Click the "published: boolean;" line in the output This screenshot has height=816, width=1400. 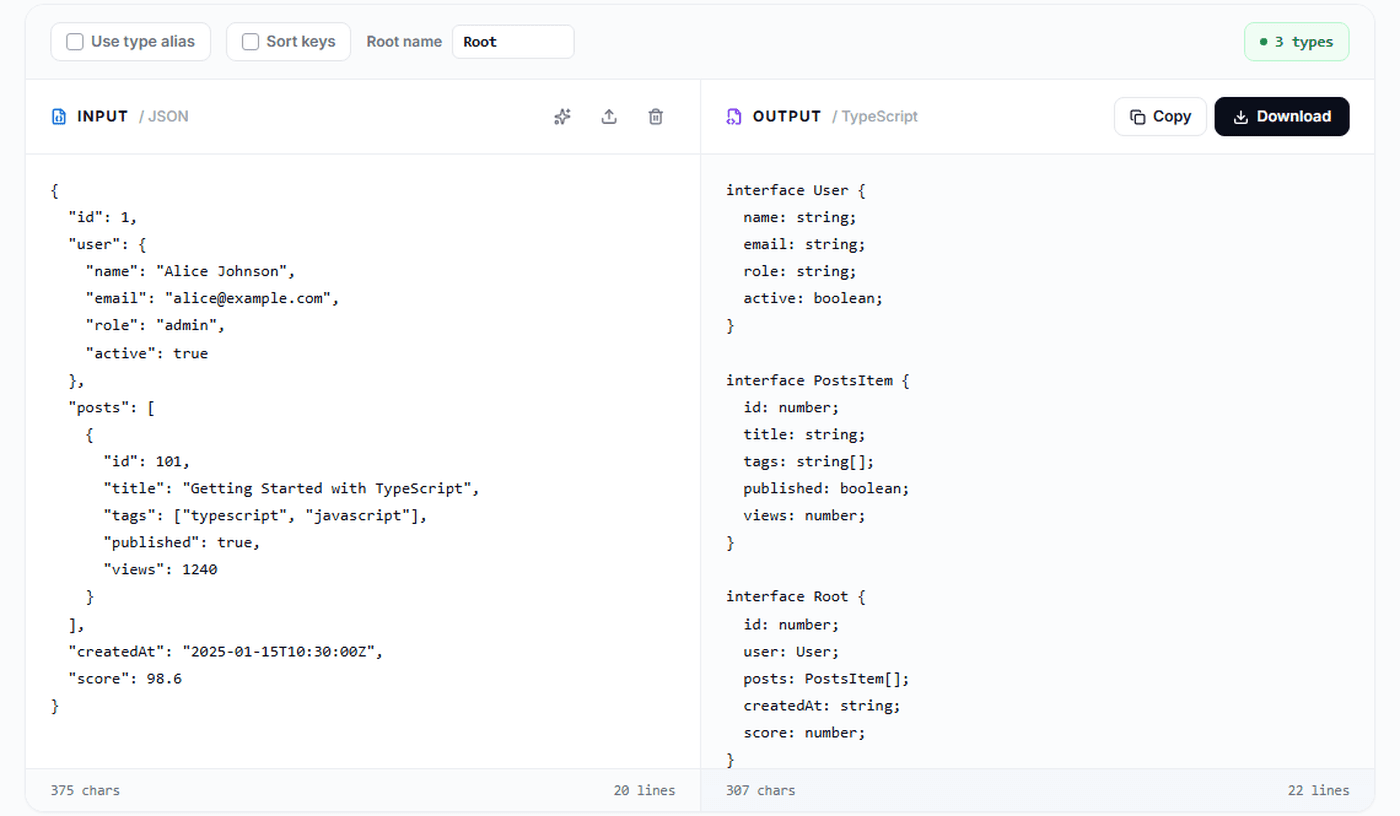(x=827, y=488)
